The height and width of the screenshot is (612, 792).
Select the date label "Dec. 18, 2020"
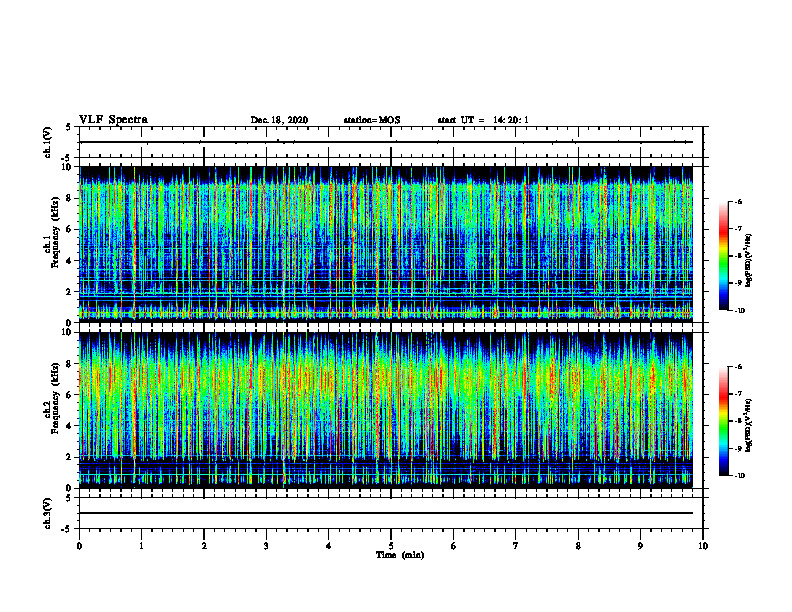(x=279, y=120)
